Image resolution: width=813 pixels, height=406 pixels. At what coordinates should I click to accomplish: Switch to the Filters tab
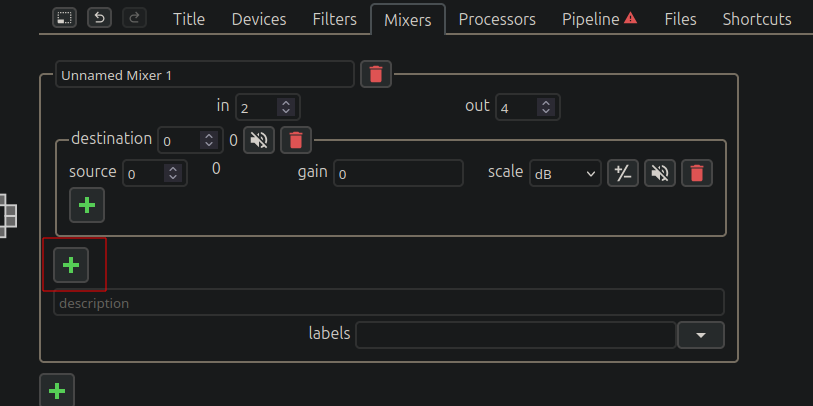pyautogui.click(x=334, y=20)
